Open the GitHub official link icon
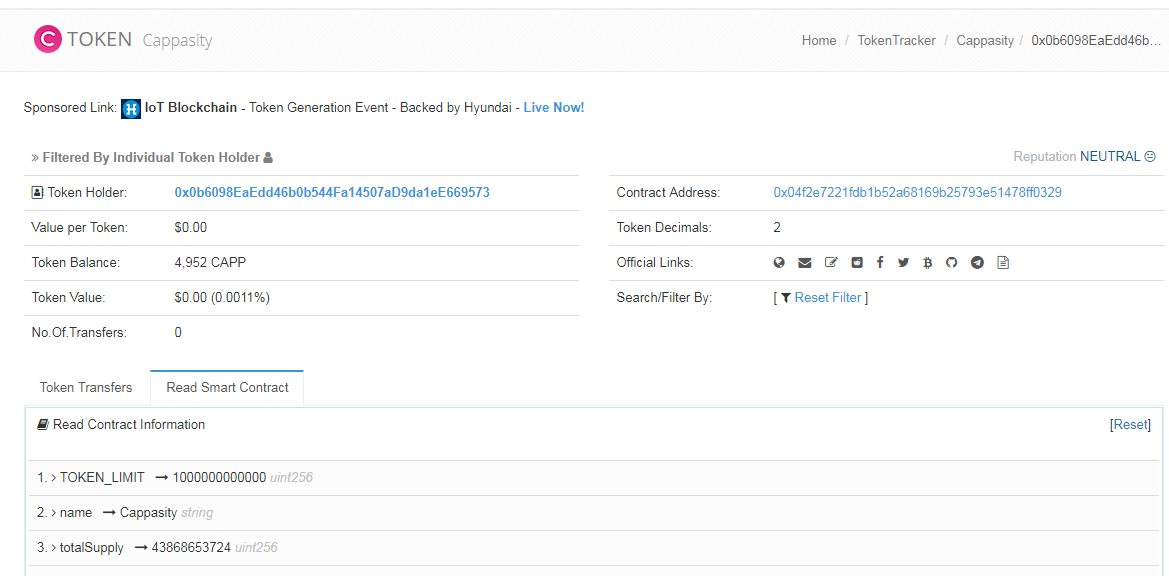1169x576 pixels. (951, 262)
